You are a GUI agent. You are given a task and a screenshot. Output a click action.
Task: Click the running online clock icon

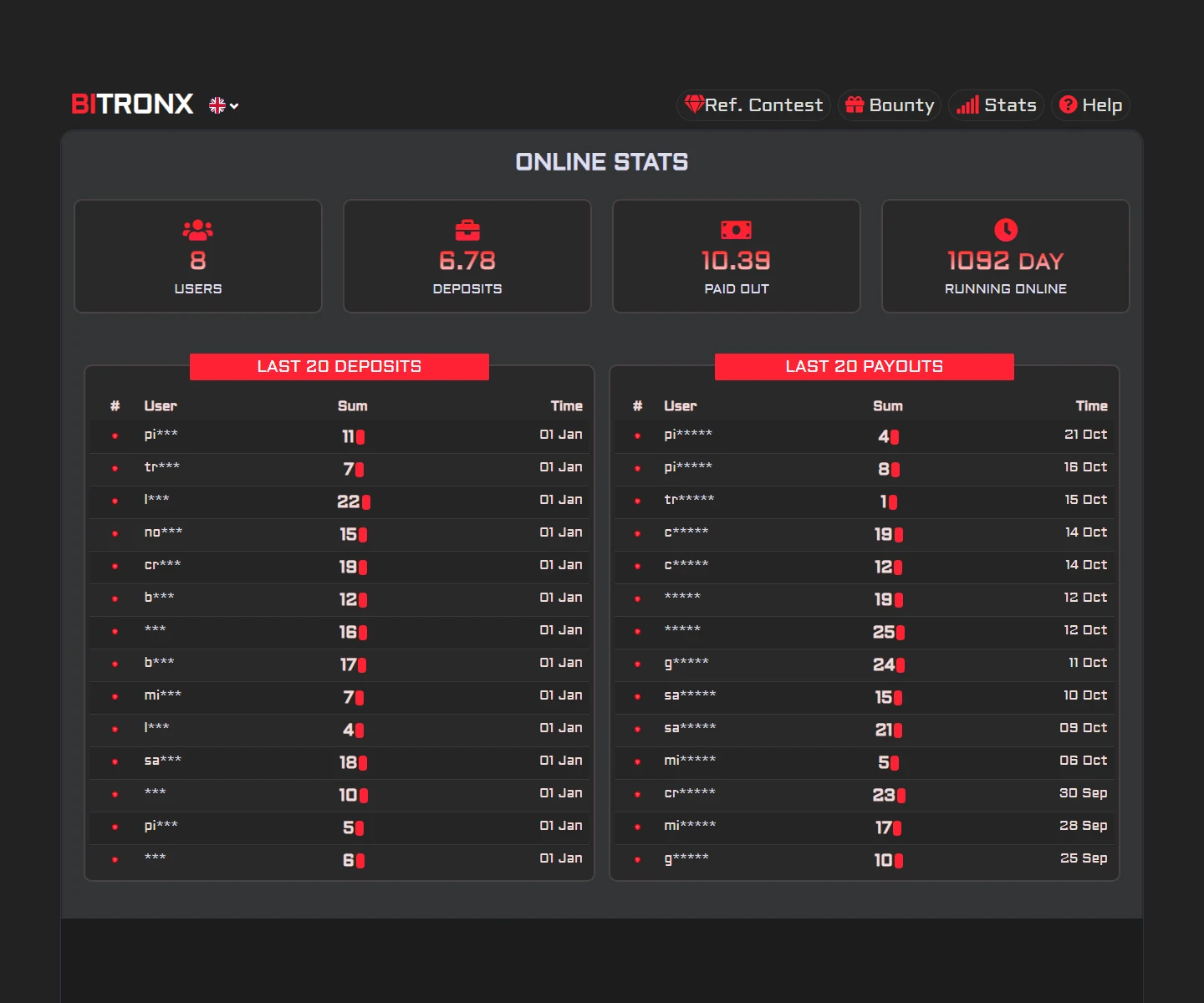click(1006, 230)
